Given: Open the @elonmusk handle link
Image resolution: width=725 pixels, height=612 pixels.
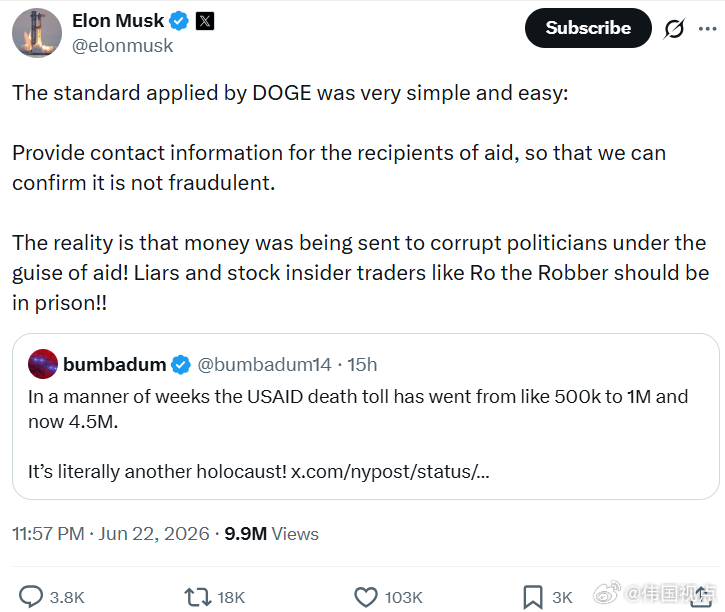Looking at the screenshot, I should click(123, 46).
